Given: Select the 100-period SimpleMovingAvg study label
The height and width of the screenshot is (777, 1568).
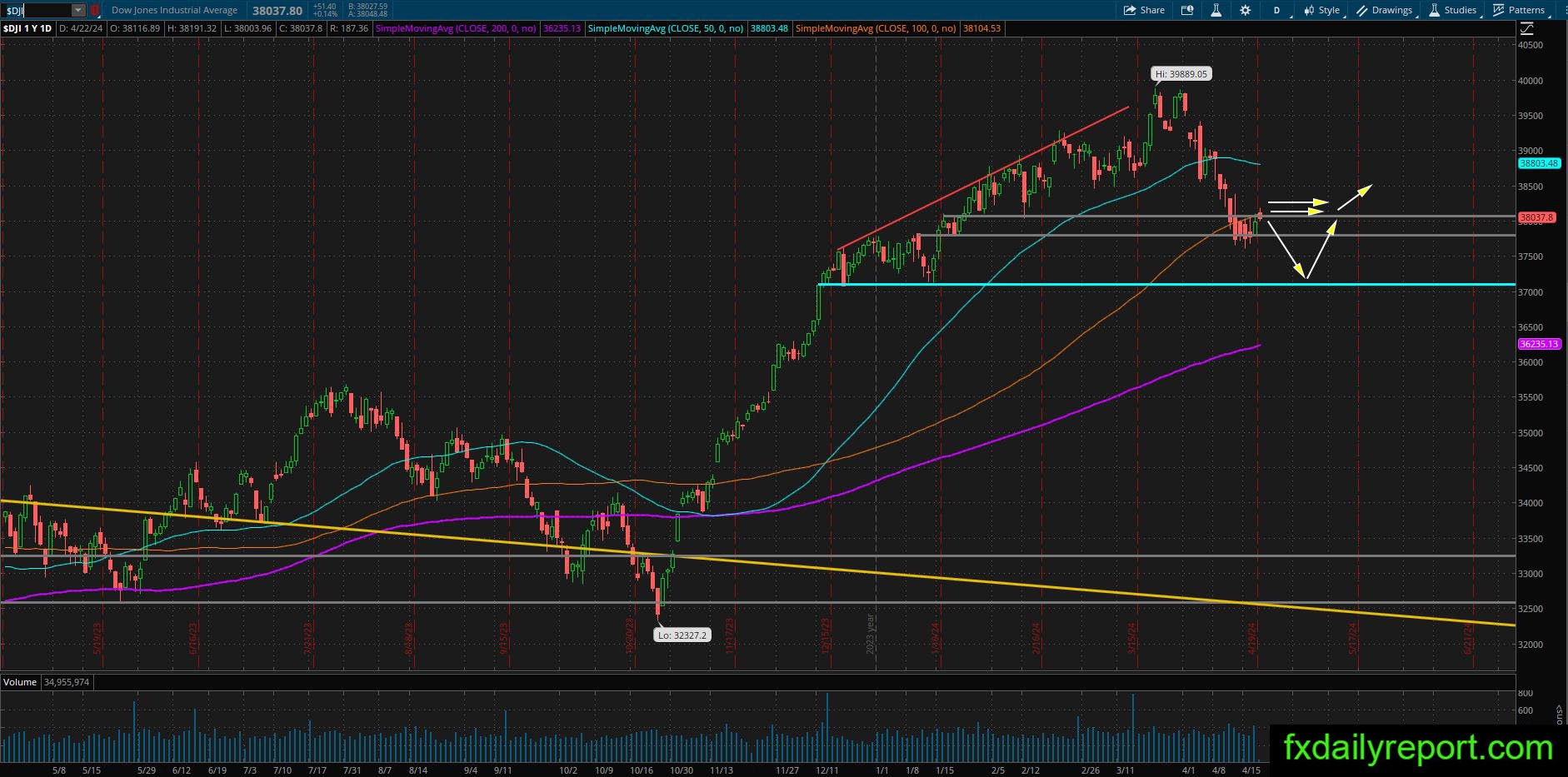Looking at the screenshot, I should tap(876, 28).
